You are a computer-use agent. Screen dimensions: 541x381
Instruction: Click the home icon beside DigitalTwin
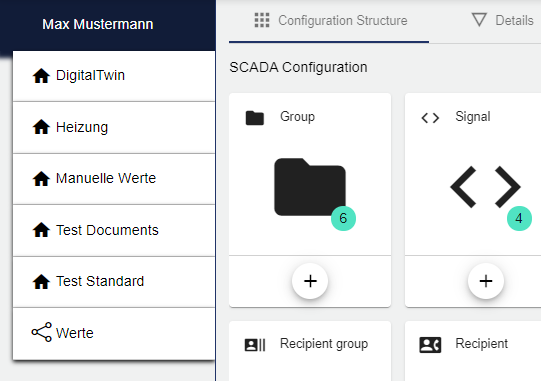[x=41, y=76]
